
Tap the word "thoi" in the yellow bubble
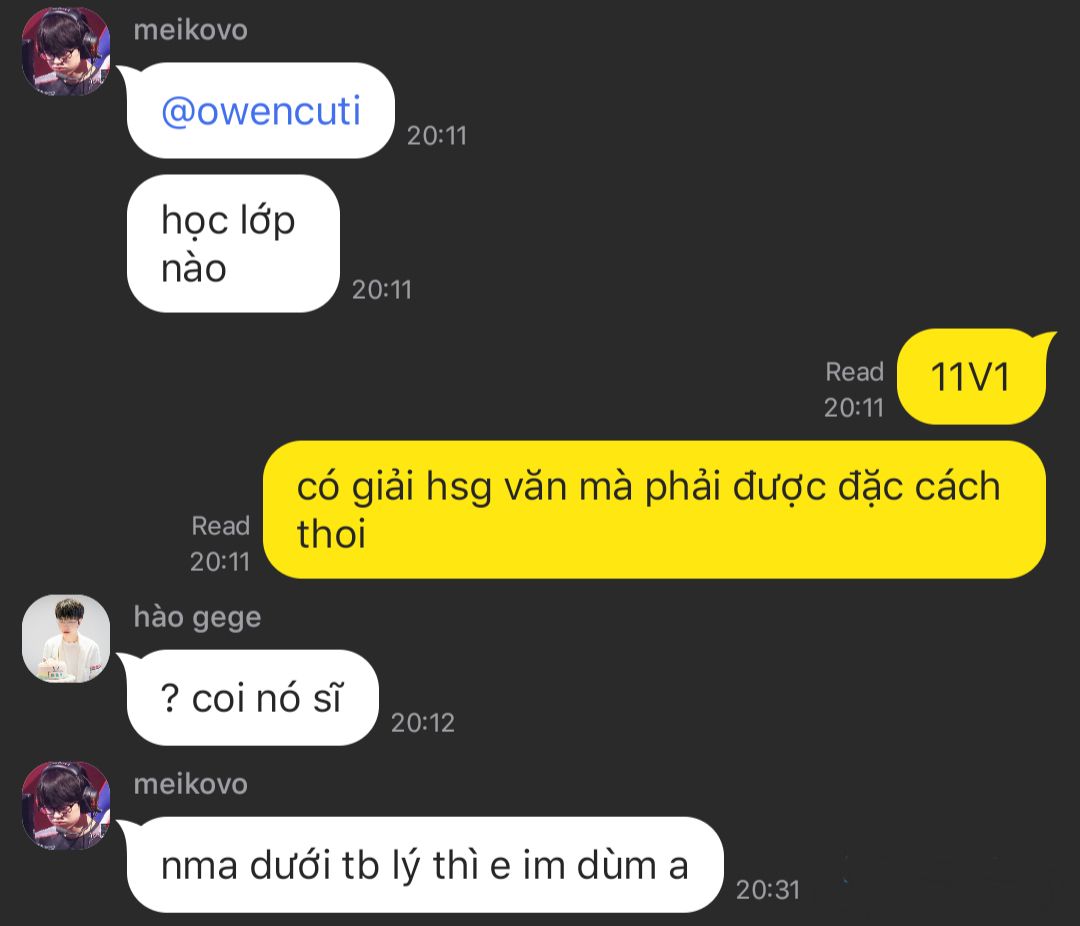[331, 534]
